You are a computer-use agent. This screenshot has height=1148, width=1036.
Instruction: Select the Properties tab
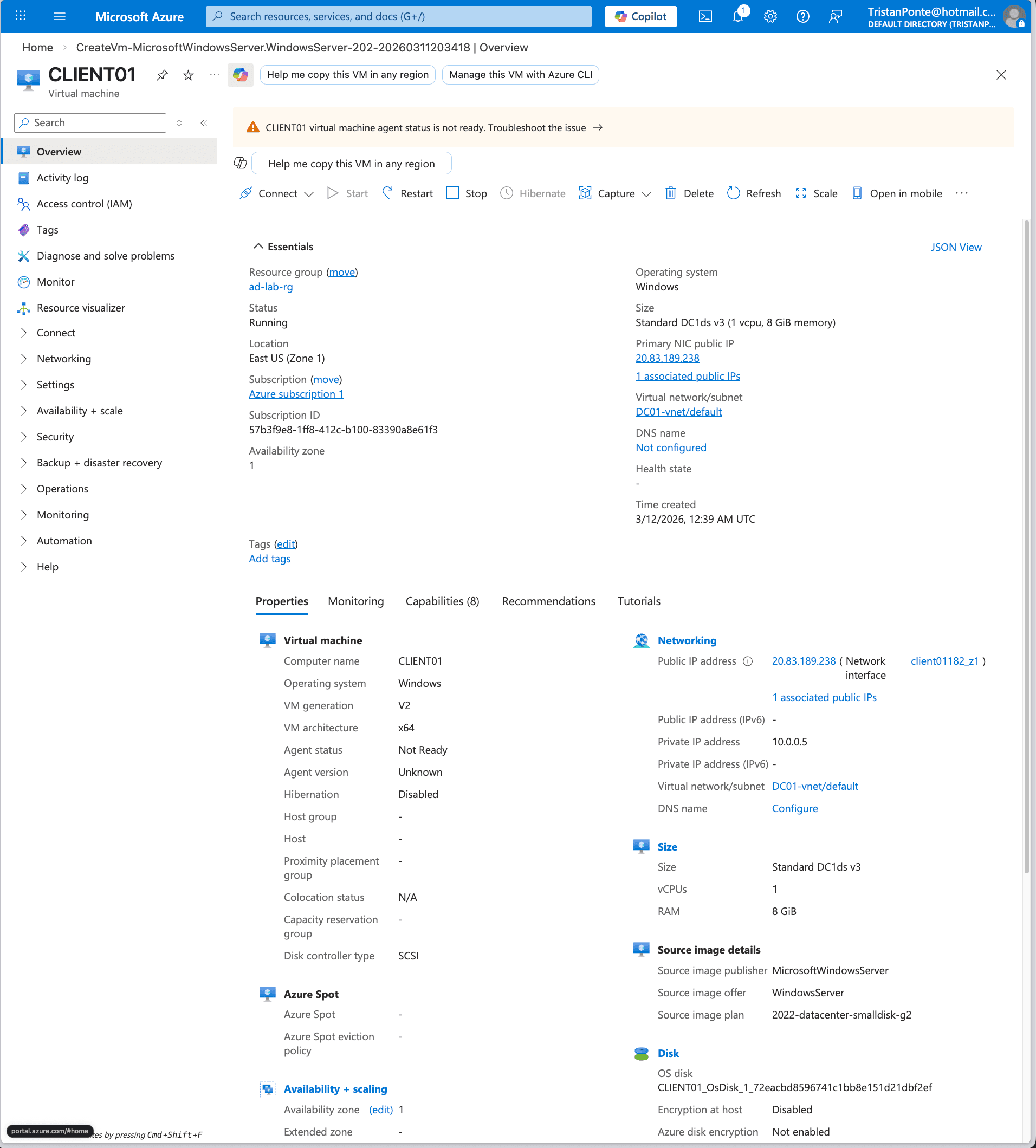pyautogui.click(x=282, y=601)
